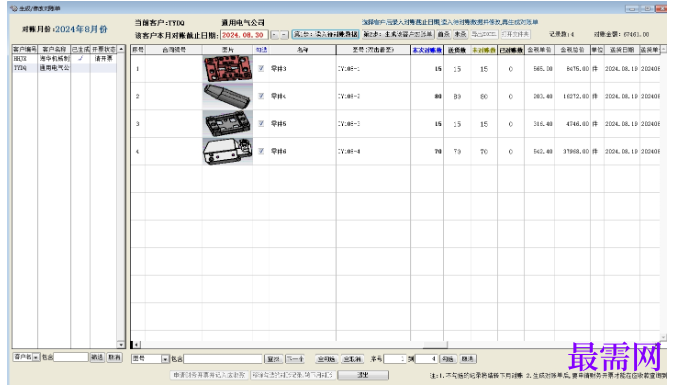680x388 pixels.
Task: Click the 下一个 find next button
Action: [x=295, y=359]
